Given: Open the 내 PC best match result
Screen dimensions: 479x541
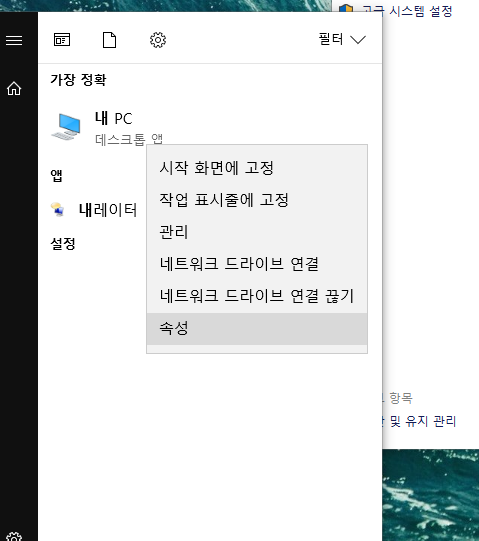Looking at the screenshot, I should coord(210,128).
